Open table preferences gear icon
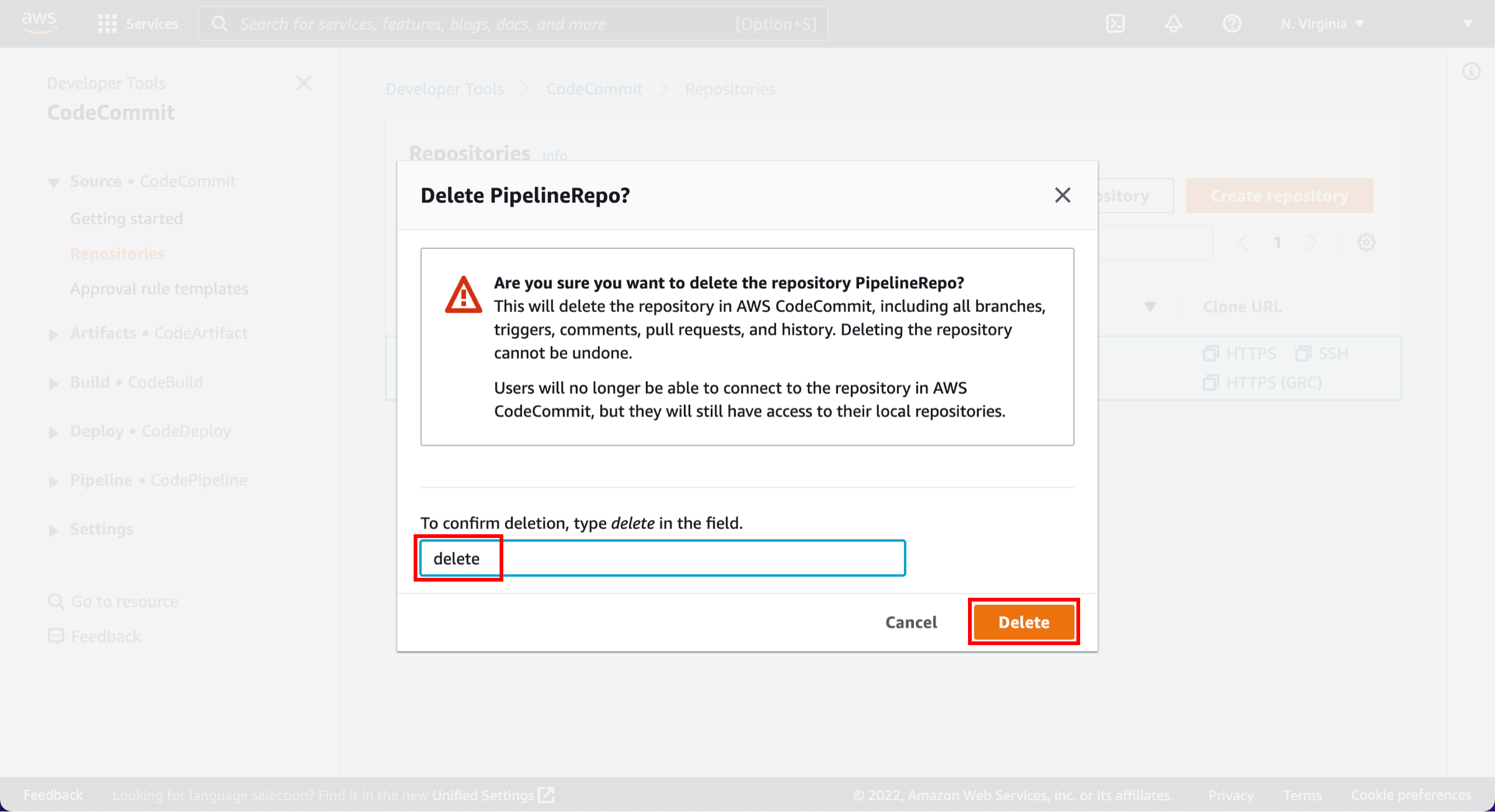Screen dimensions: 1495x812 point(1366,242)
